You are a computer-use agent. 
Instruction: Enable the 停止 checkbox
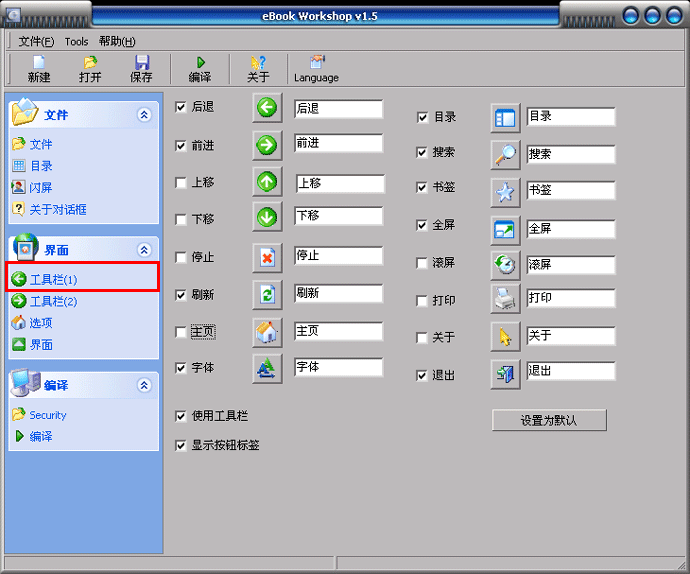181,258
